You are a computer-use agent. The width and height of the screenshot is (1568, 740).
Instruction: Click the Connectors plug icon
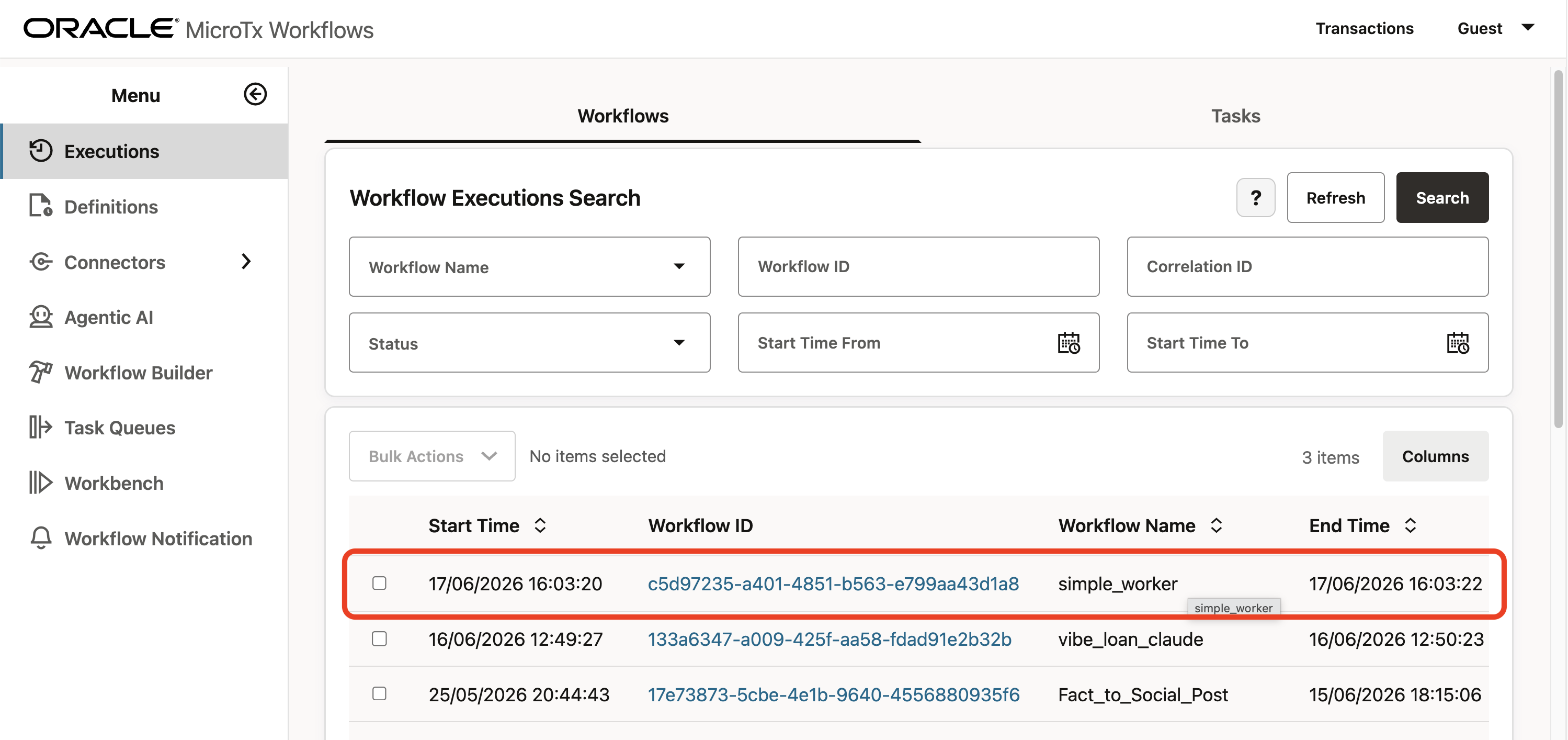(41, 262)
